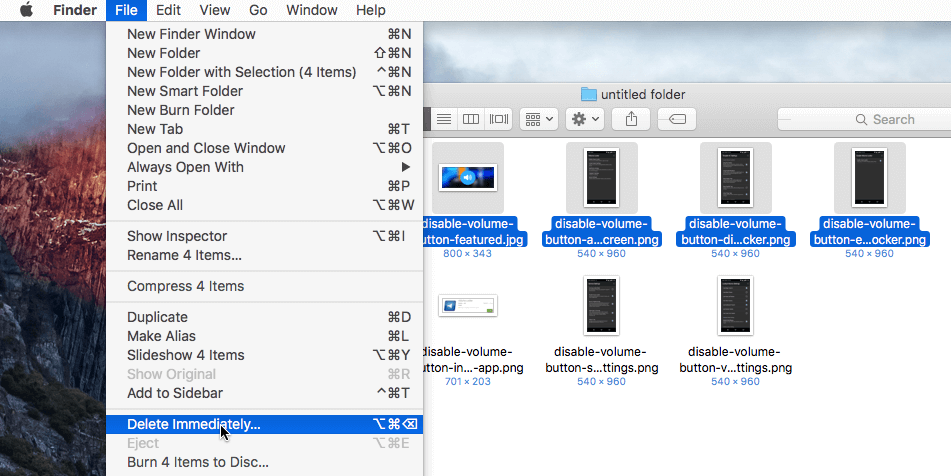951x476 pixels.
Task: Switch to list view in the toolbar
Action: [444, 119]
